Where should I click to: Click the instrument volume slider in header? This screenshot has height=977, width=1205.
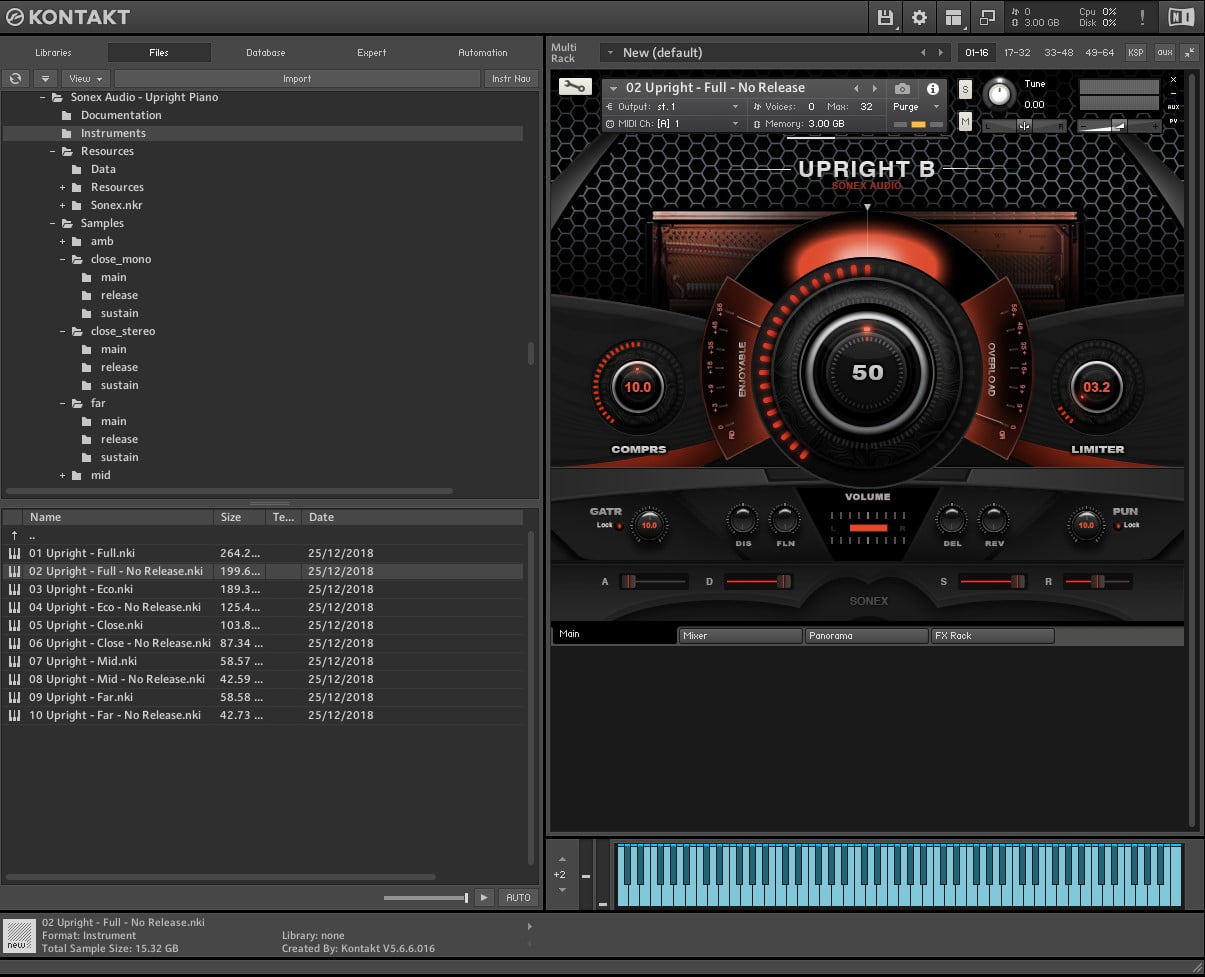point(1120,126)
